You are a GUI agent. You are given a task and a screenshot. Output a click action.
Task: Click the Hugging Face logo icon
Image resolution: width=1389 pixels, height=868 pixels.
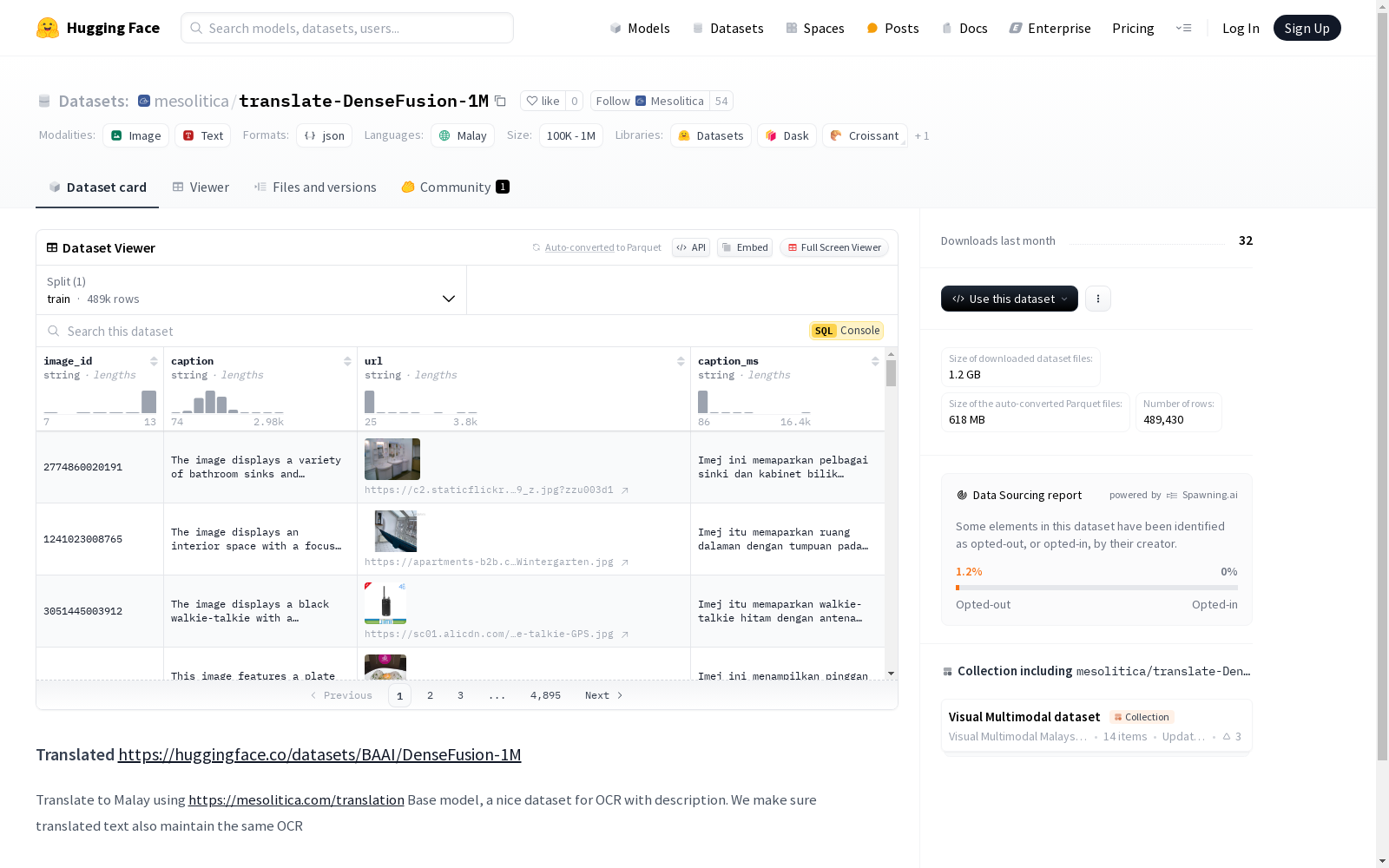(48, 28)
